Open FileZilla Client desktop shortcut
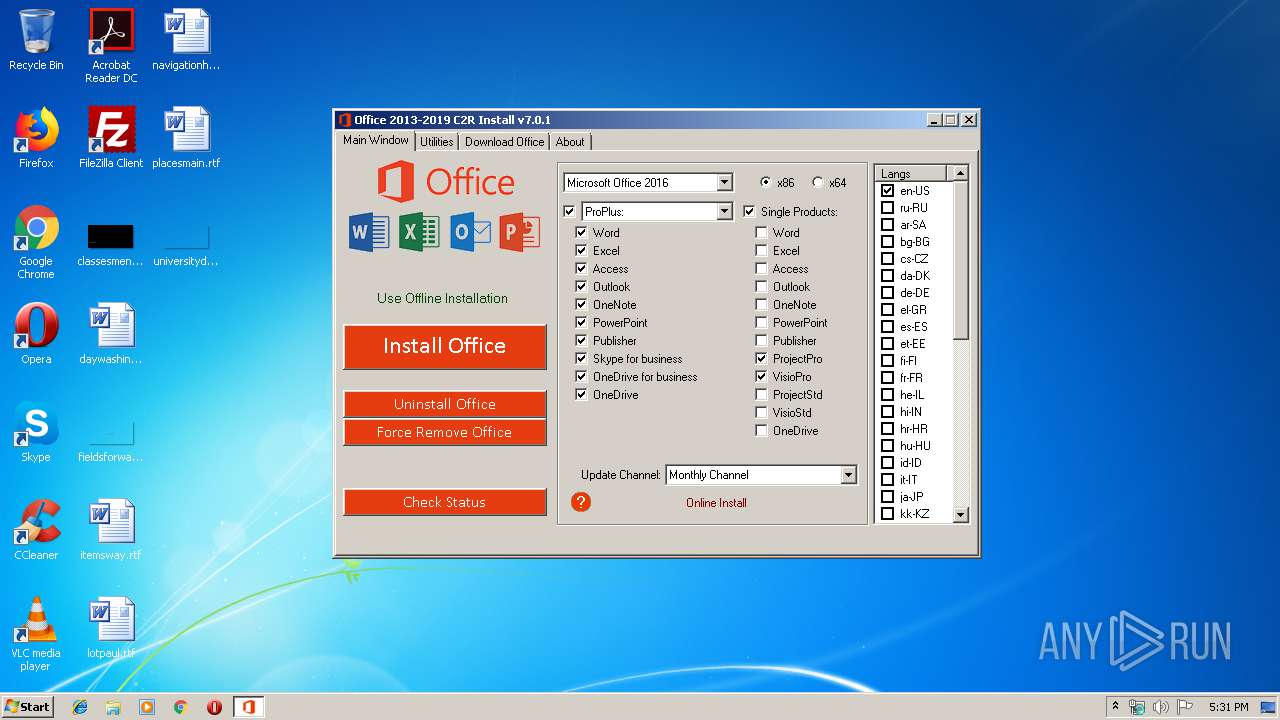 [111, 138]
